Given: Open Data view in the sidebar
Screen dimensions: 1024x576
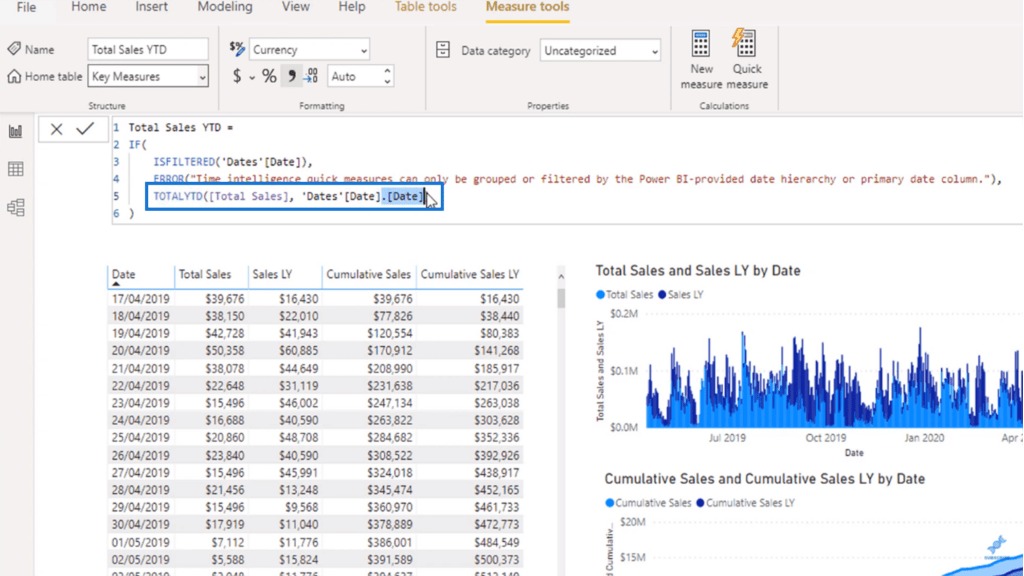Looking at the screenshot, I should (x=16, y=170).
